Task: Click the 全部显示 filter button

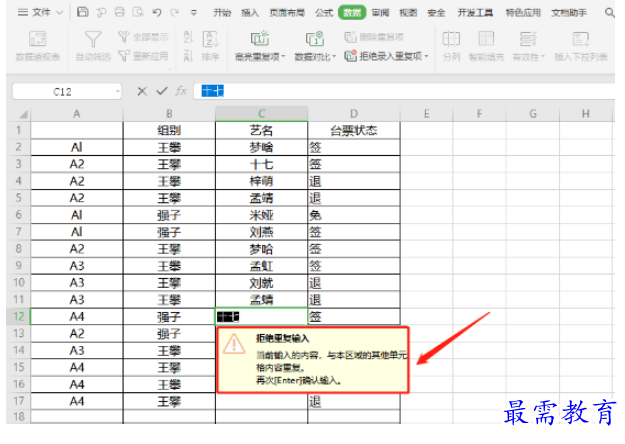Action: coord(143,37)
